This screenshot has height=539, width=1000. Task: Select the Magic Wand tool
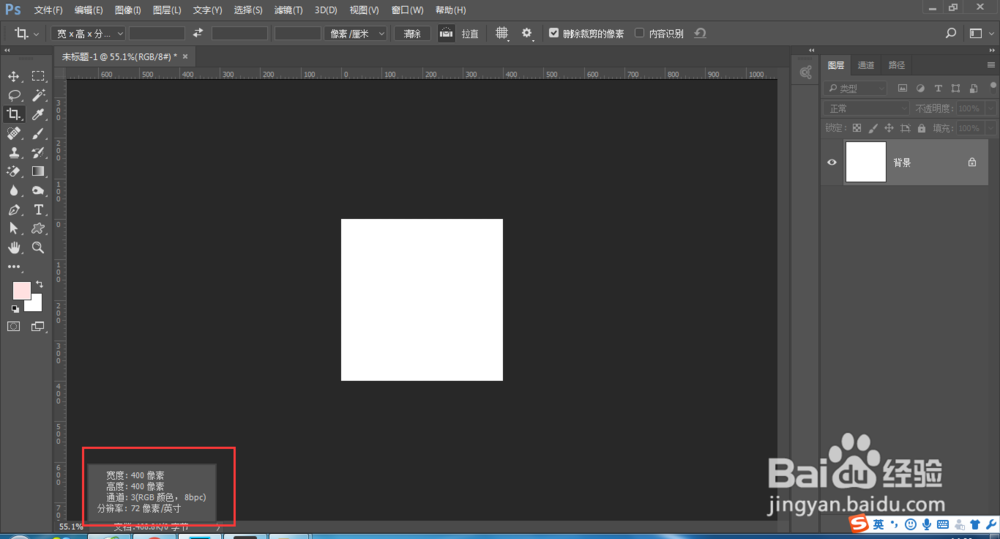38,96
